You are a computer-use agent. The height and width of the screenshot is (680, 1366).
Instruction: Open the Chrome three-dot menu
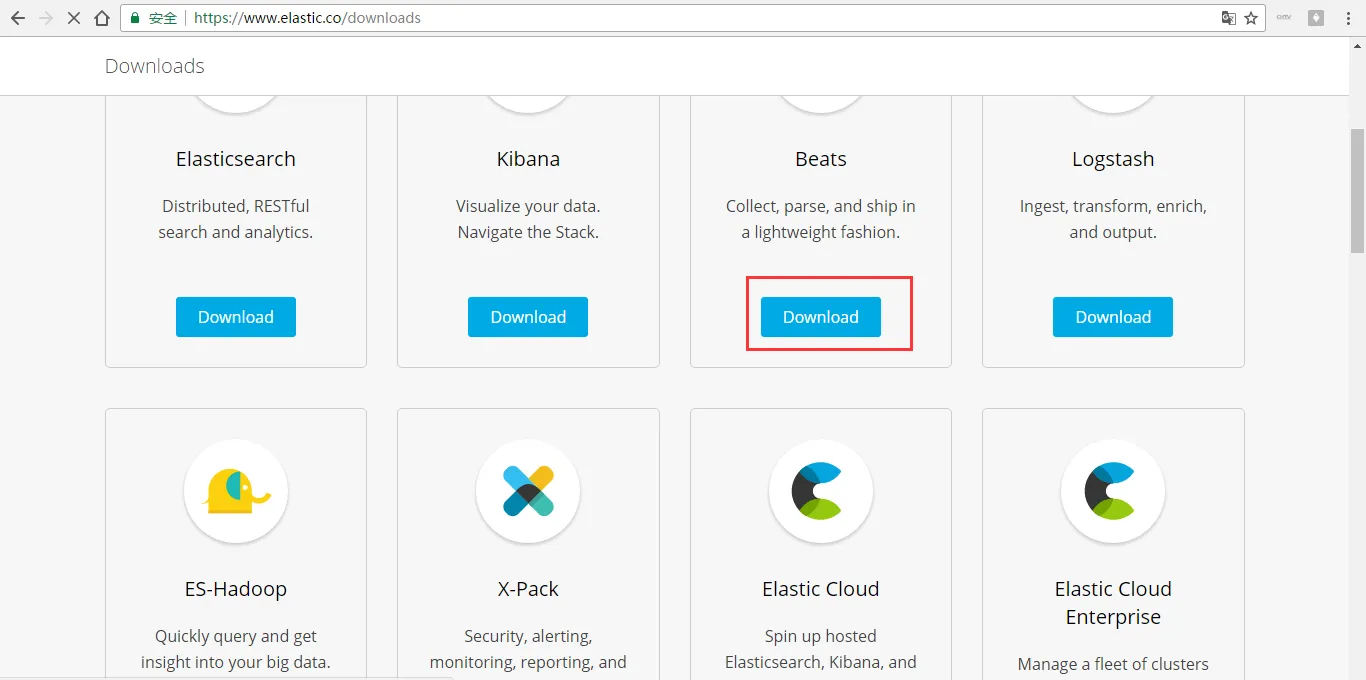point(1347,18)
